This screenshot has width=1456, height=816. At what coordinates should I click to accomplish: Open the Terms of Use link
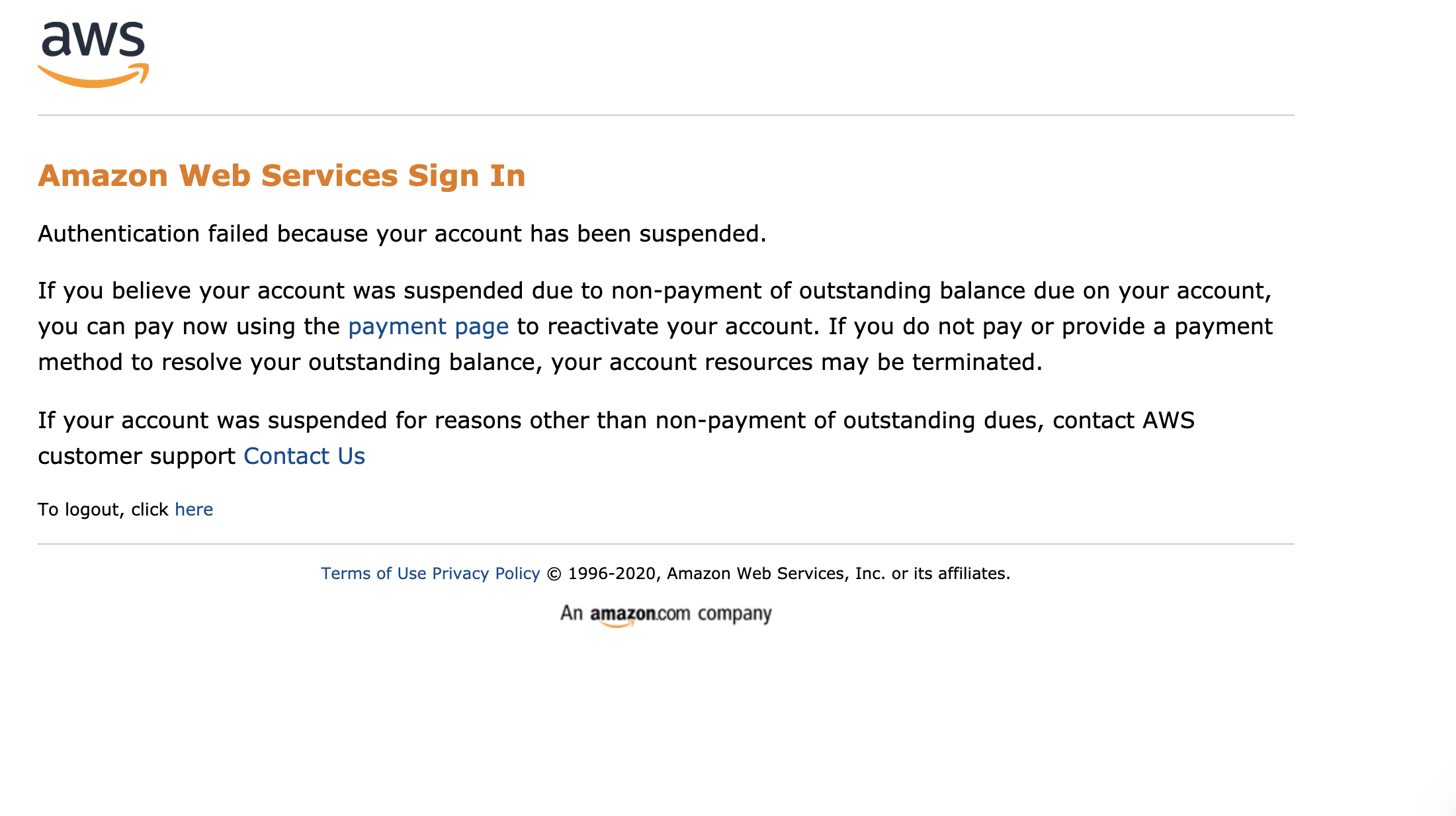pyautogui.click(x=373, y=574)
